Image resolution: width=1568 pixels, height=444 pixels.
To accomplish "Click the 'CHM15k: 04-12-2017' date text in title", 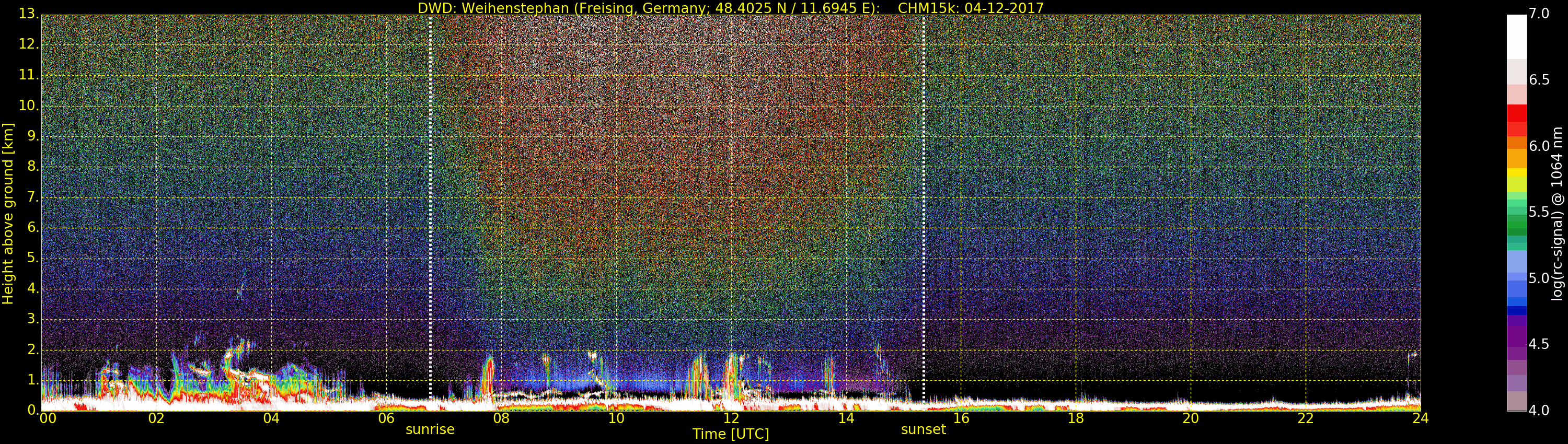I will [971, 8].
